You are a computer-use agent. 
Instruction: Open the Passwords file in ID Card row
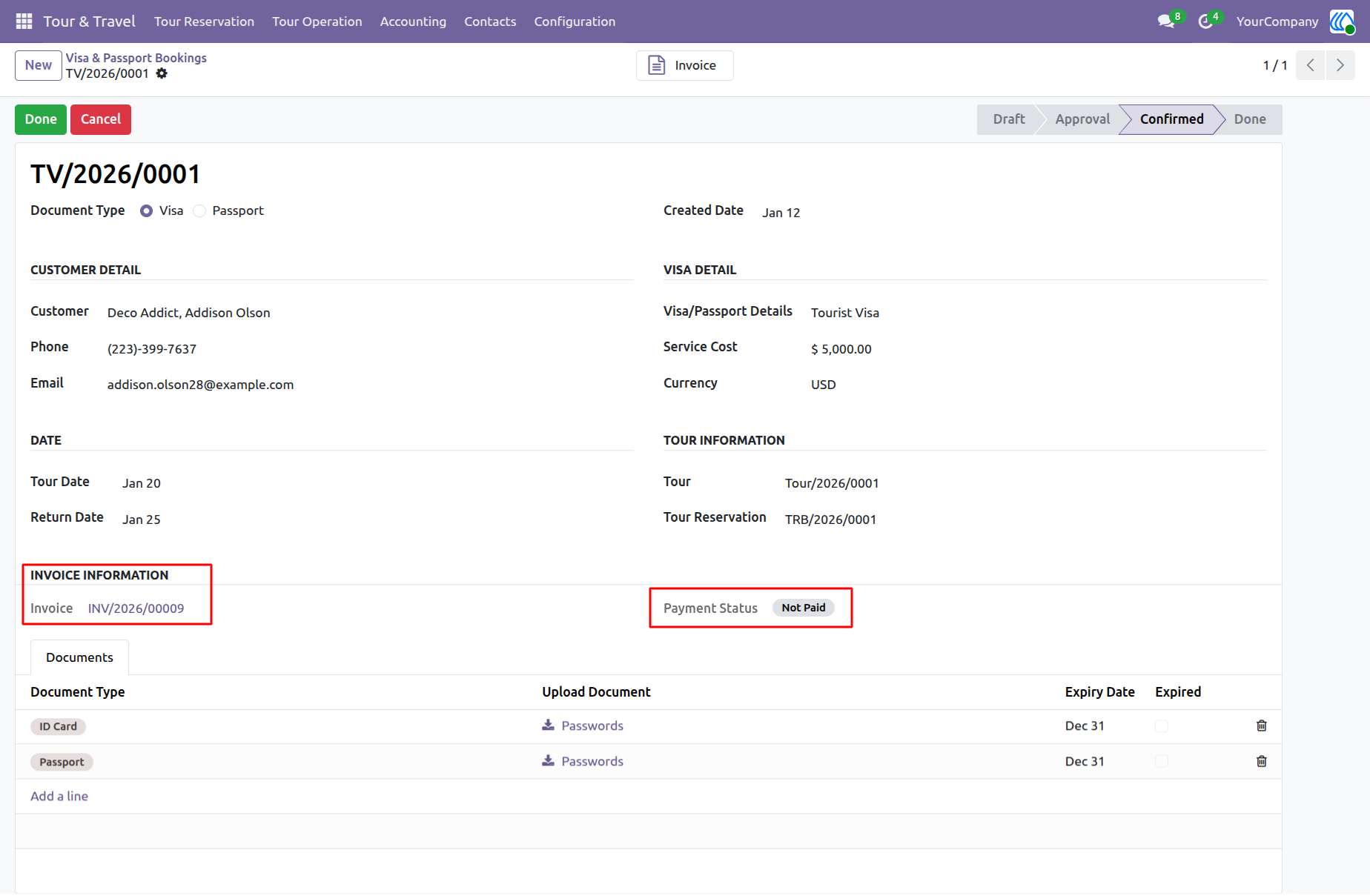[x=592, y=726]
